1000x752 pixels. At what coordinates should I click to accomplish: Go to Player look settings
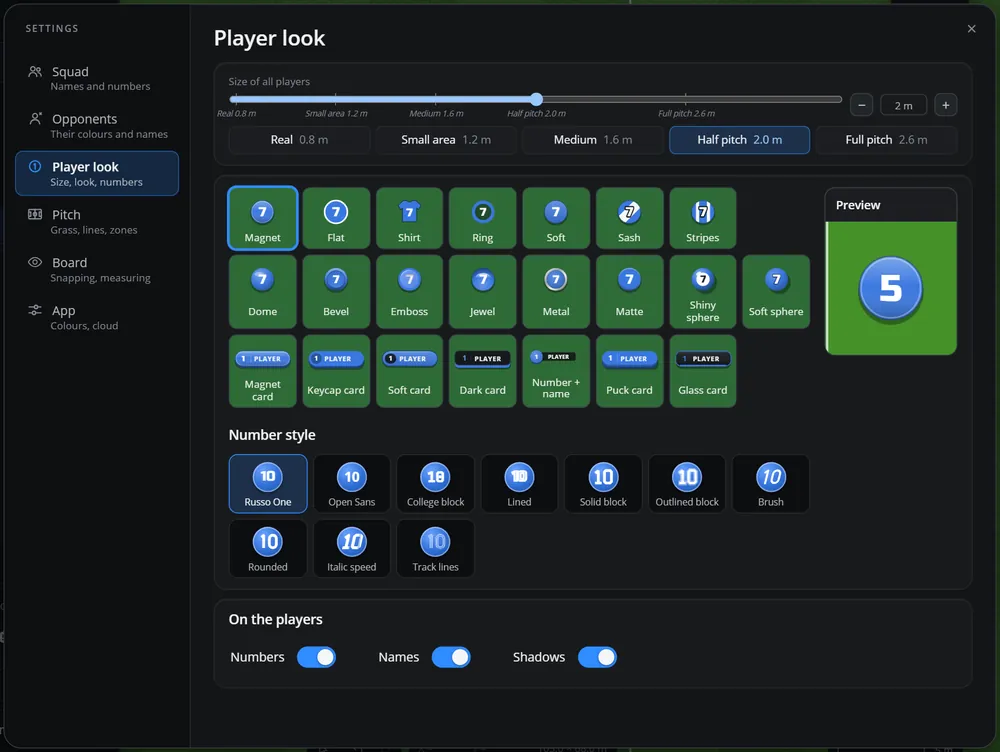pyautogui.click(x=97, y=173)
